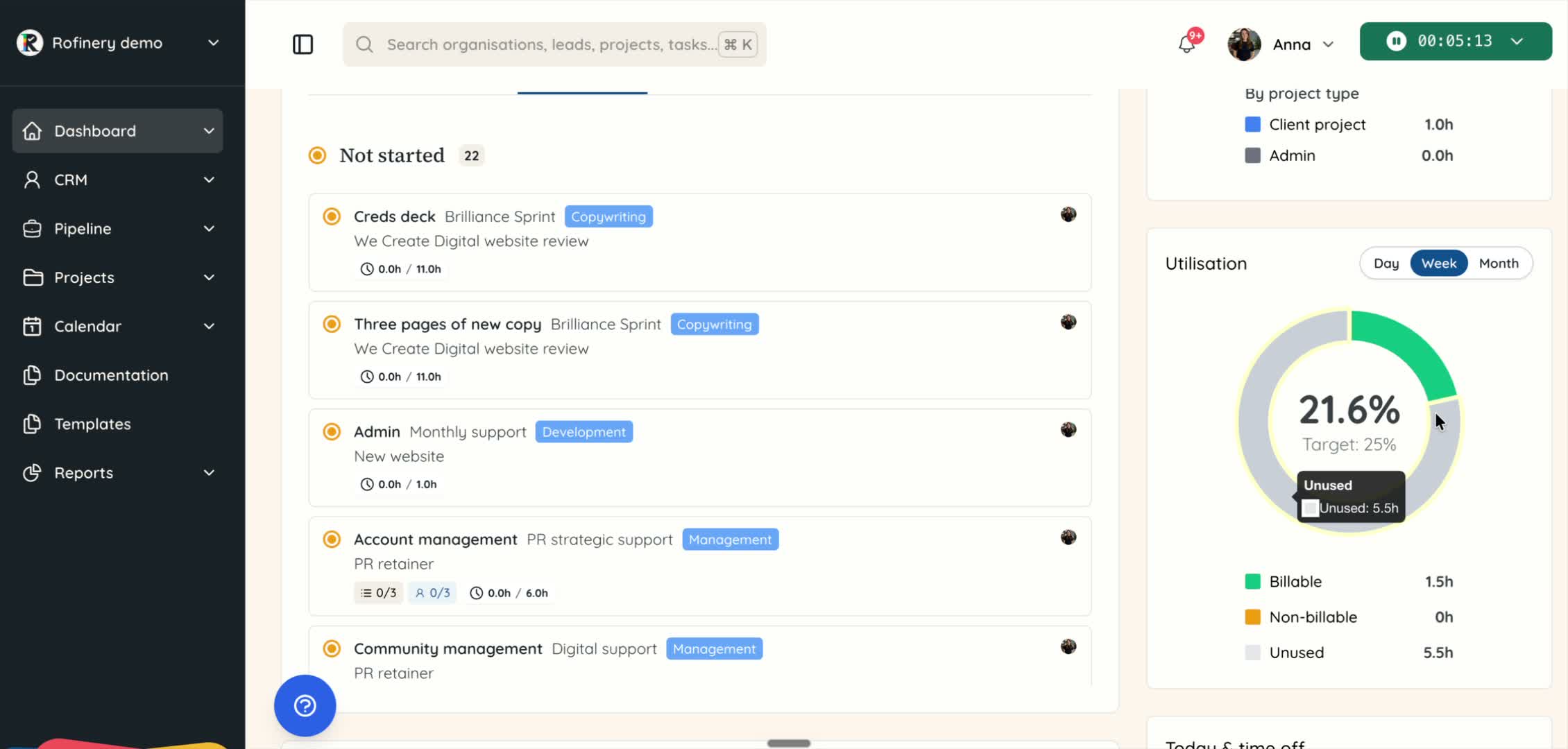Click assignee avatar on Creds deck task
1568x749 pixels.
[x=1068, y=214]
